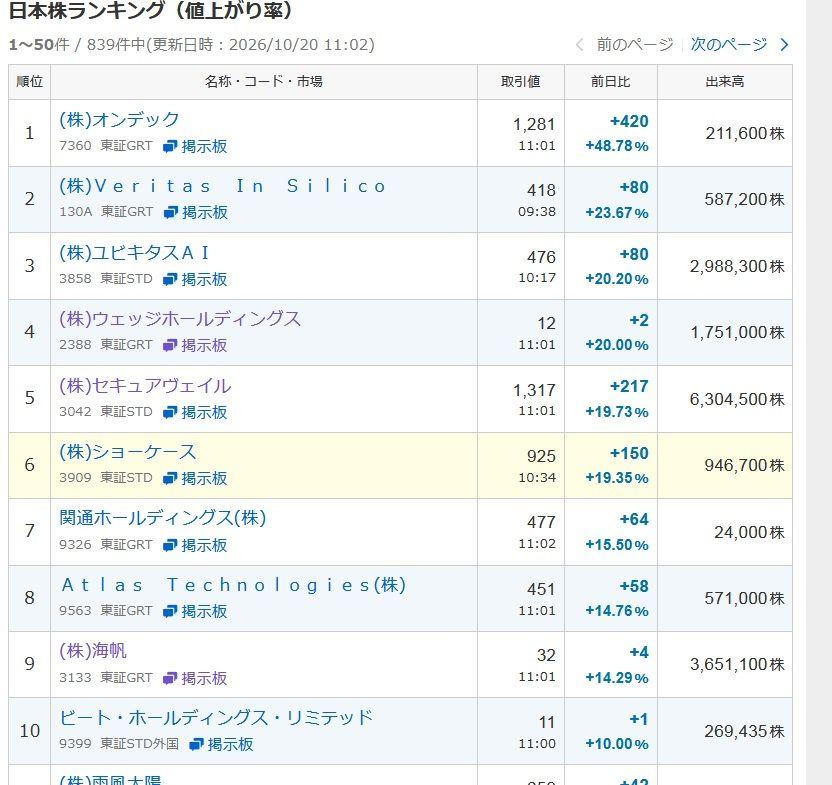Select volume 3,651,100株
The width and height of the screenshot is (832, 785).
[737, 665]
